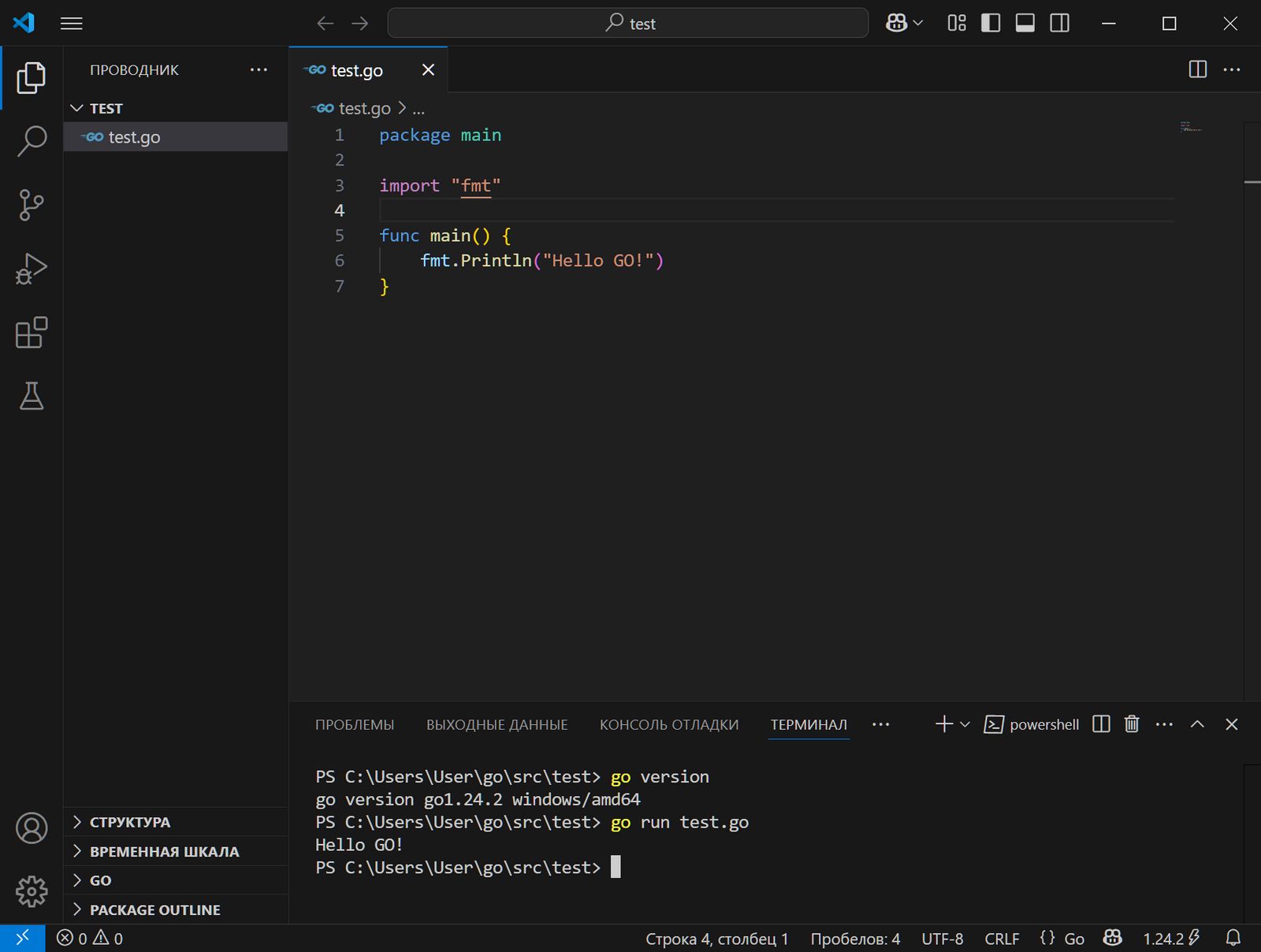Image resolution: width=1261 pixels, height=952 pixels.
Task: Open the new terminal launch profile dropdown
Action: click(x=965, y=724)
